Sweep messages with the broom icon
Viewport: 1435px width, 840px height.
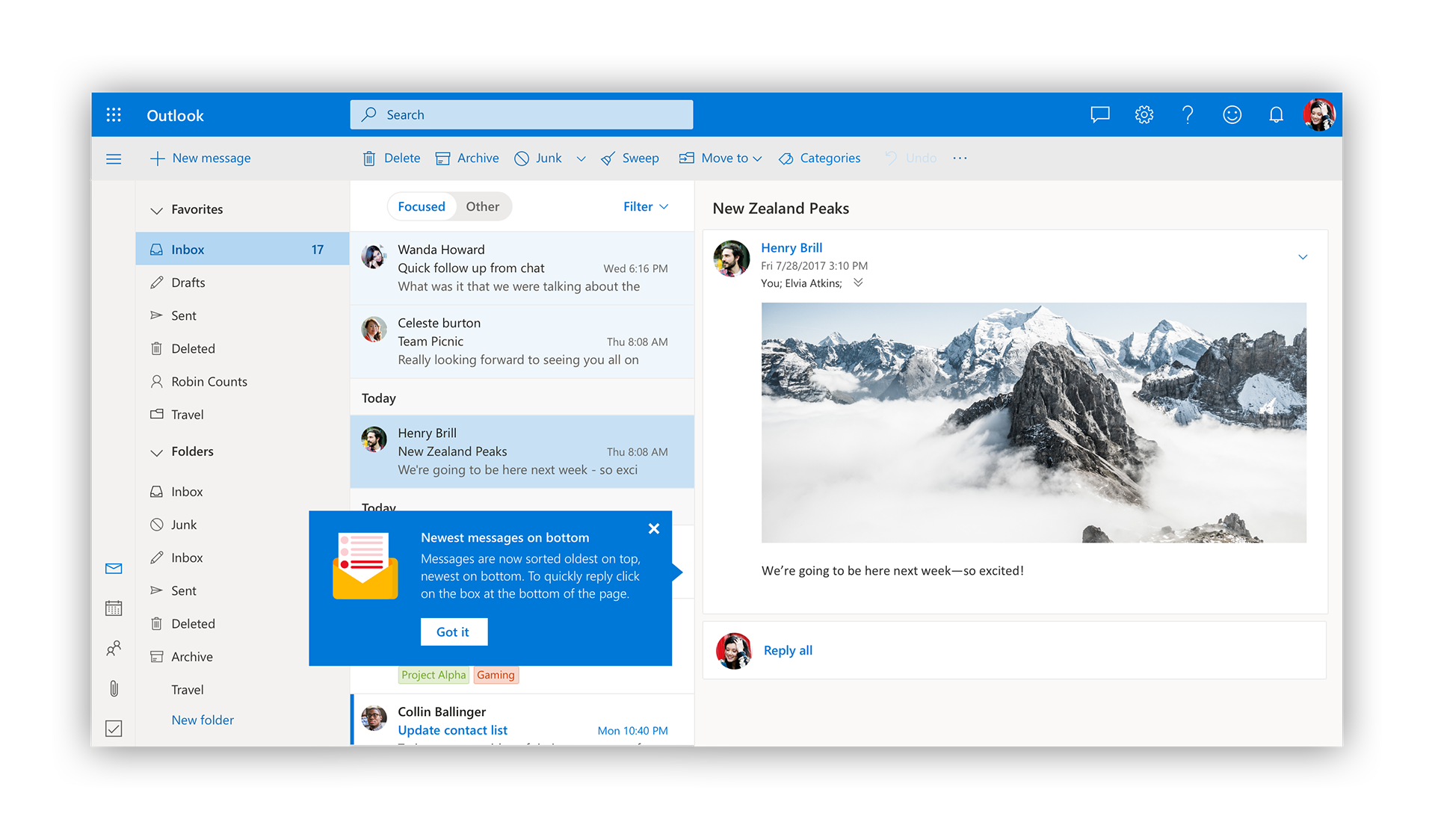point(630,158)
